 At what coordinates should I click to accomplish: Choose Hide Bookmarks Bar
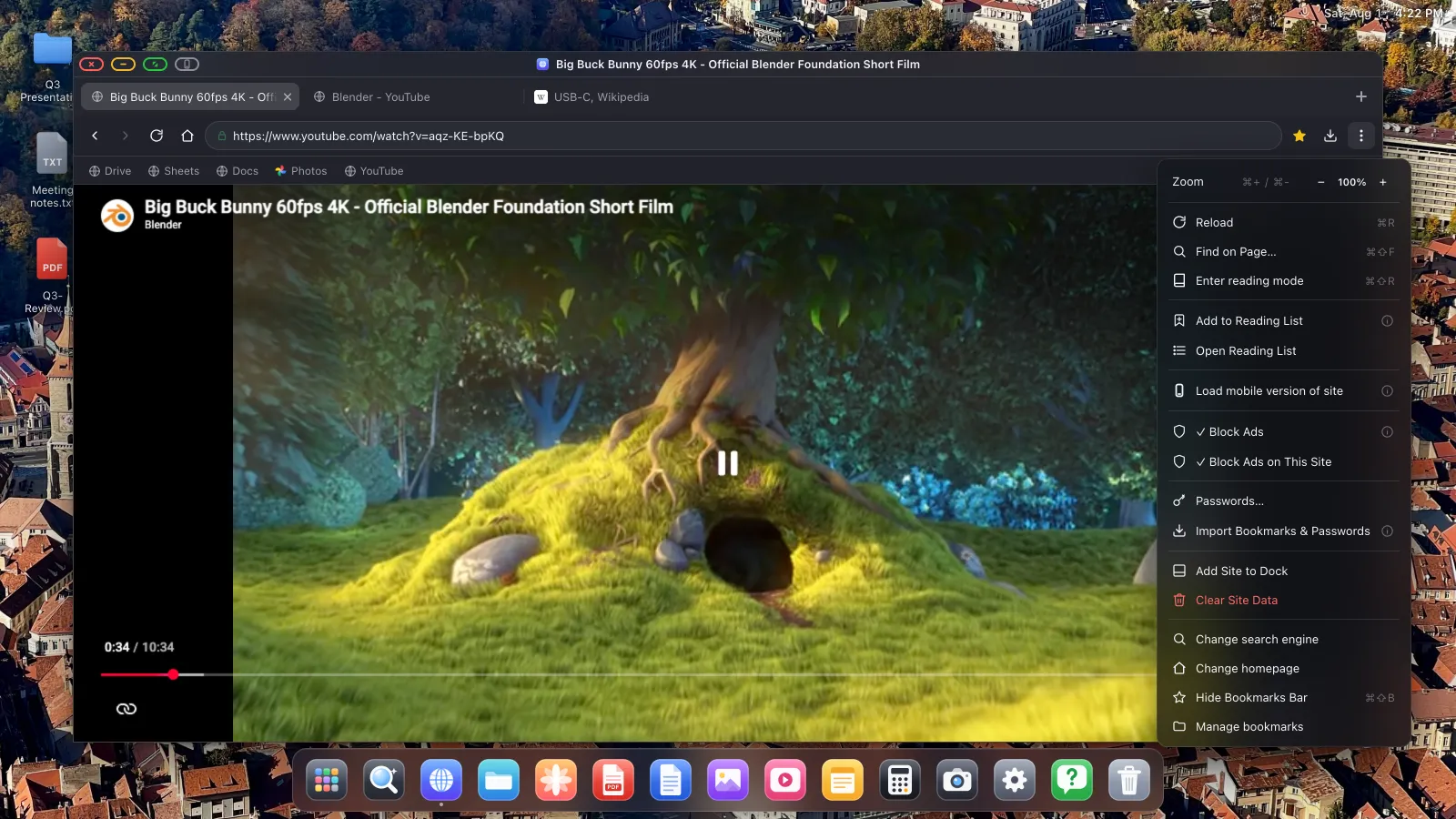pyautogui.click(x=1284, y=697)
